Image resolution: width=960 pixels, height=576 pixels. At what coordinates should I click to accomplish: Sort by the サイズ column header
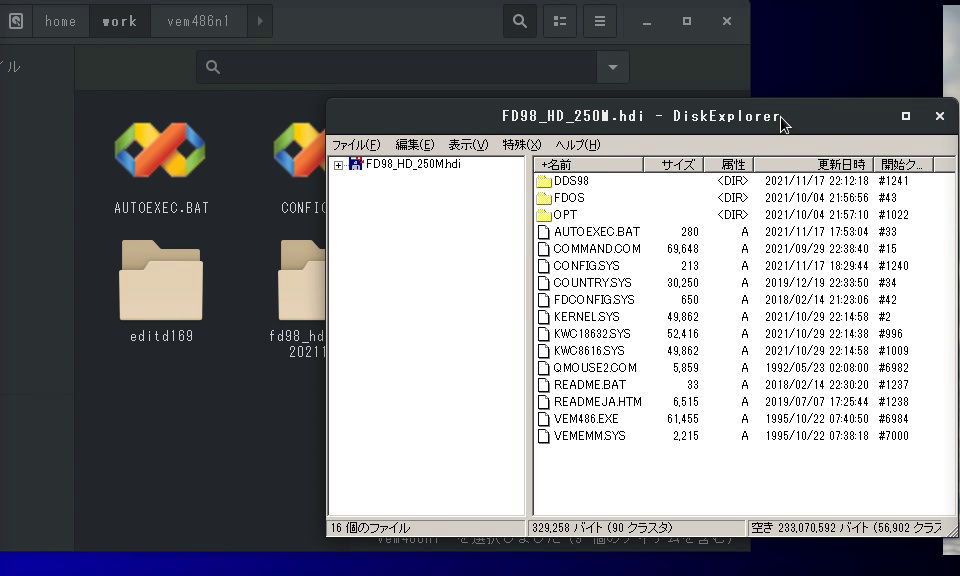(x=673, y=165)
